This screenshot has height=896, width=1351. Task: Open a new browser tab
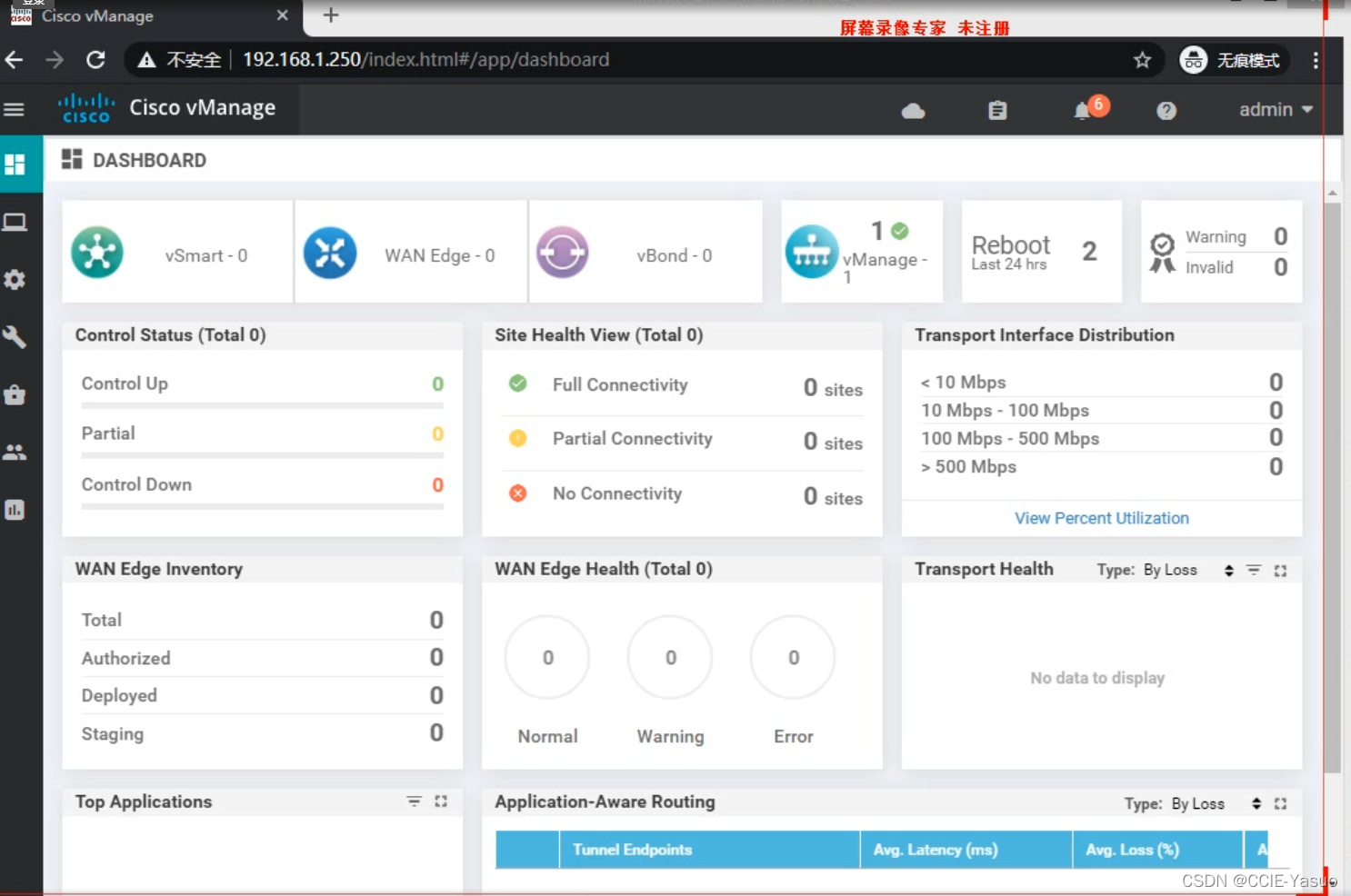(331, 15)
